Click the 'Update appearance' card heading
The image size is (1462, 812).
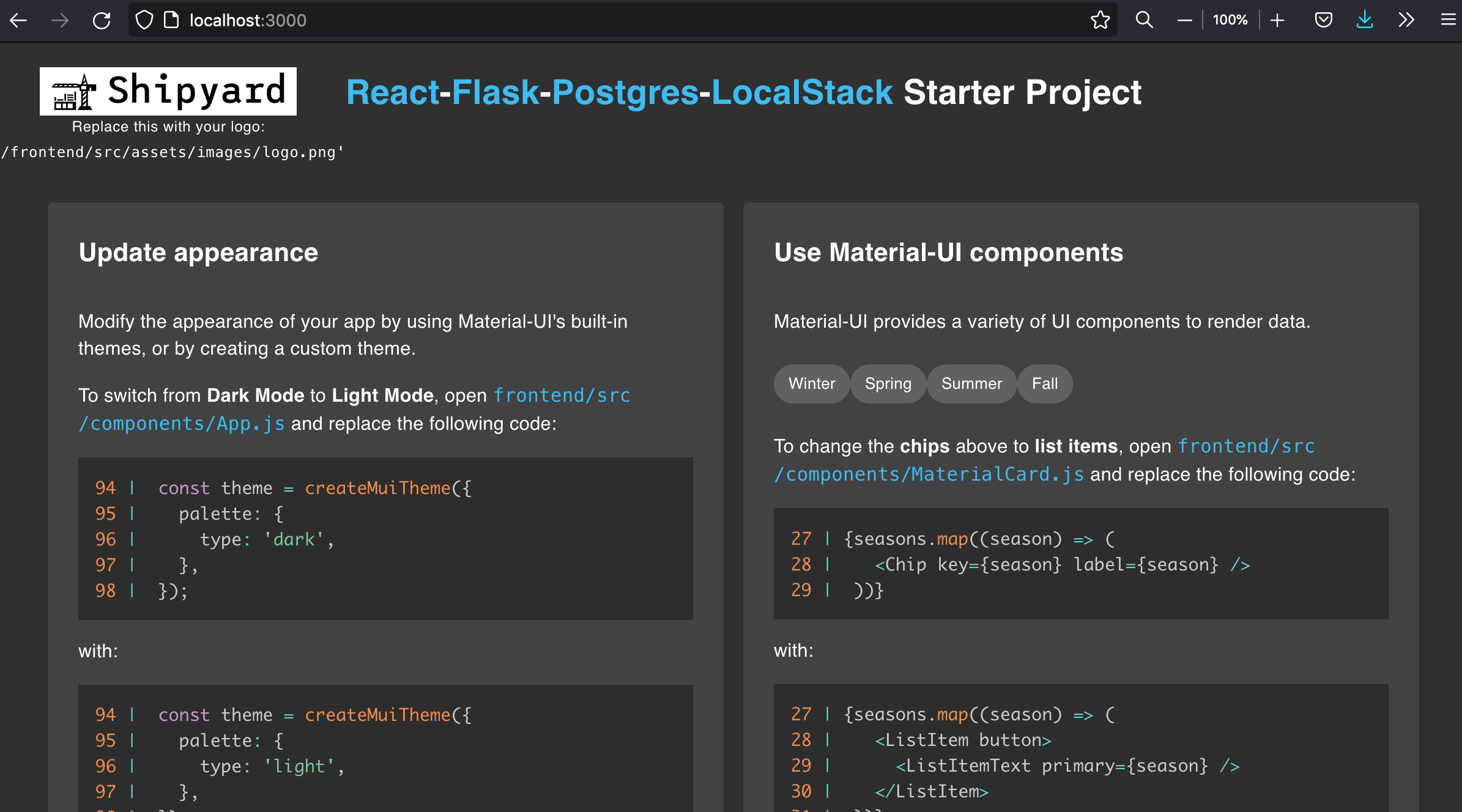[198, 253]
